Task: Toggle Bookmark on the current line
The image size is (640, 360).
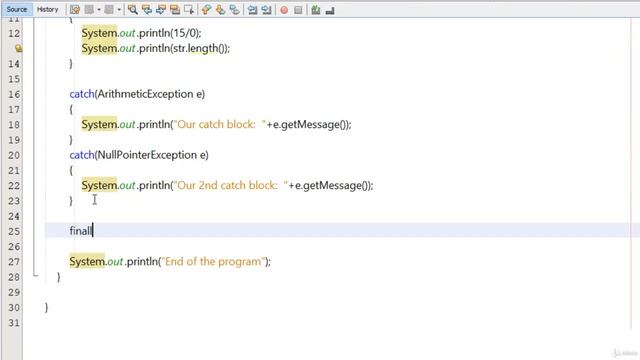Action: click(x=234, y=10)
